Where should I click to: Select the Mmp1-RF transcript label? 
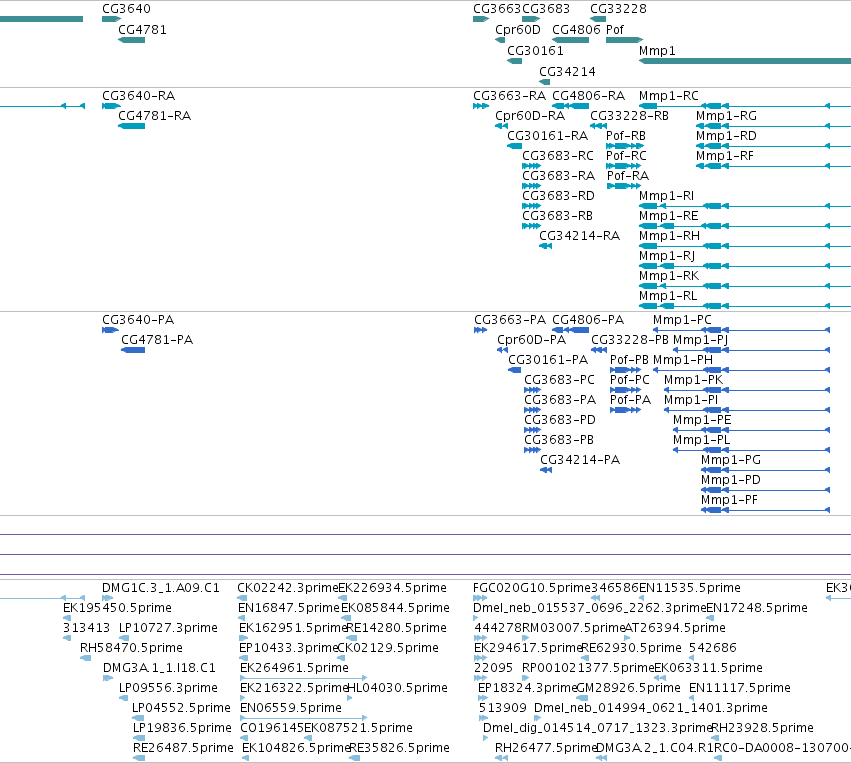[725, 156]
